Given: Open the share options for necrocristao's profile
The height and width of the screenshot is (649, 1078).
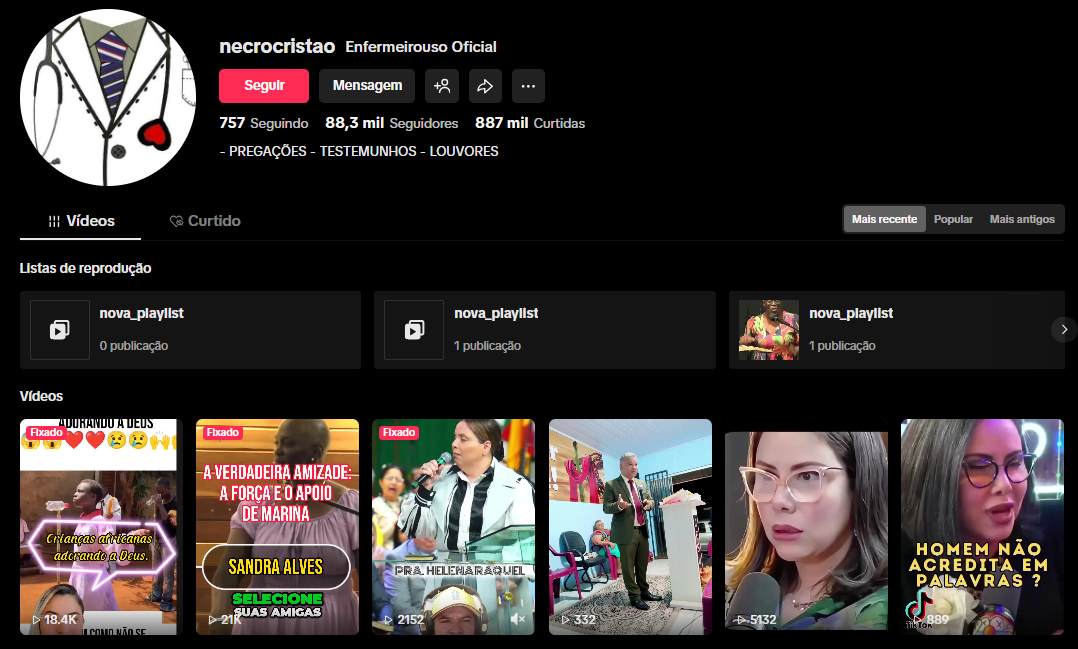Looking at the screenshot, I should (x=485, y=86).
